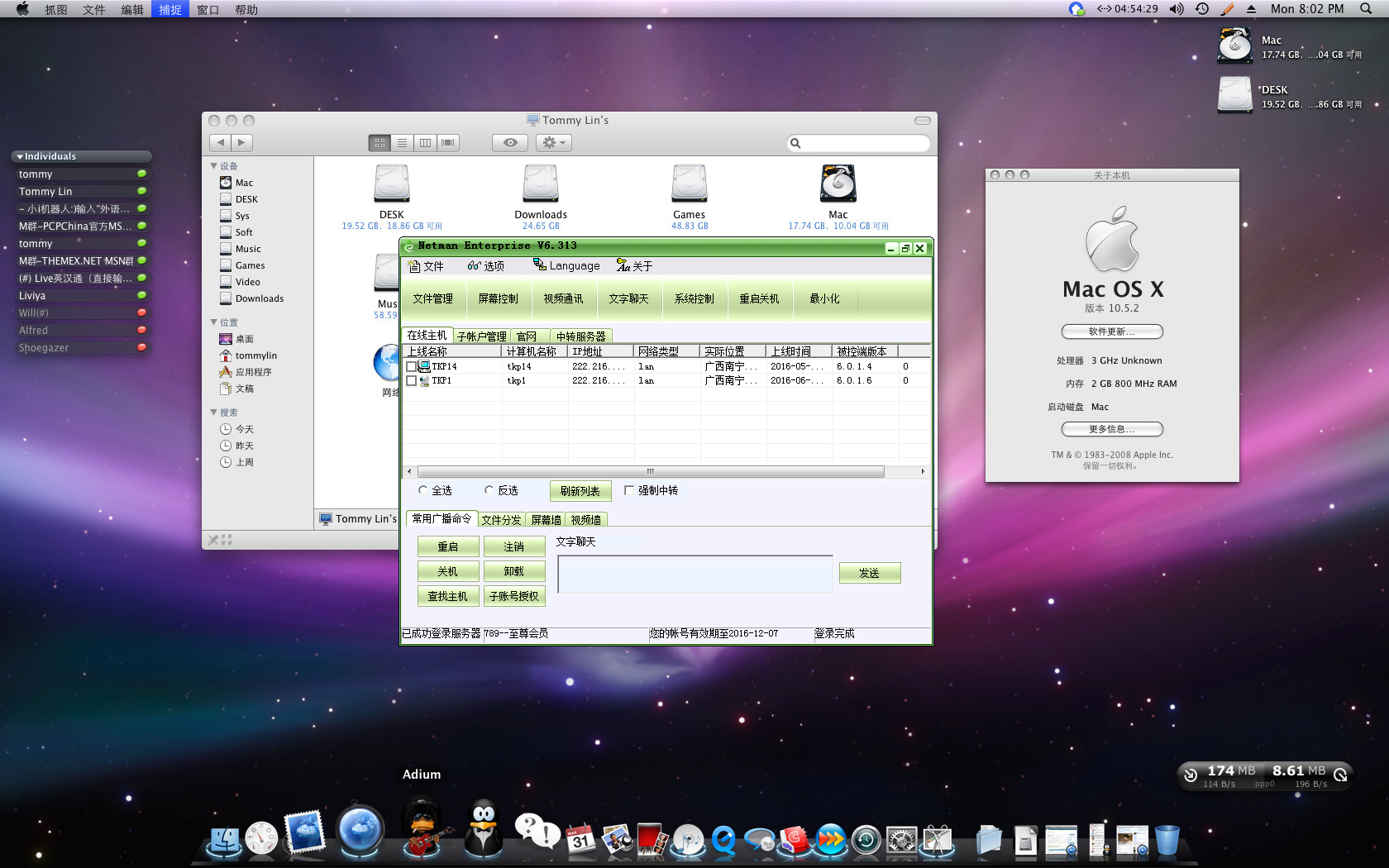The height and width of the screenshot is (868, 1389).
Task: Enable 强制中转 checkbox
Action: coord(629,490)
